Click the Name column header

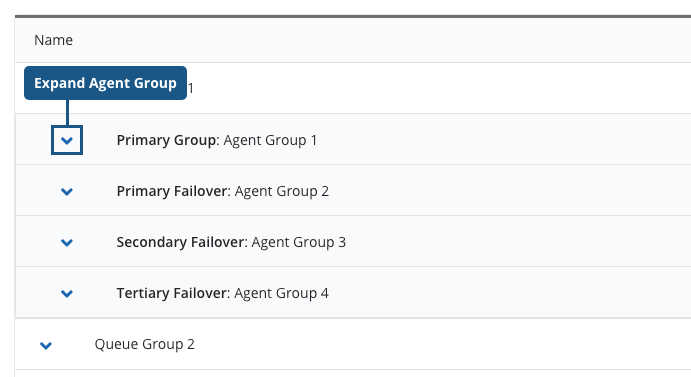pos(53,40)
